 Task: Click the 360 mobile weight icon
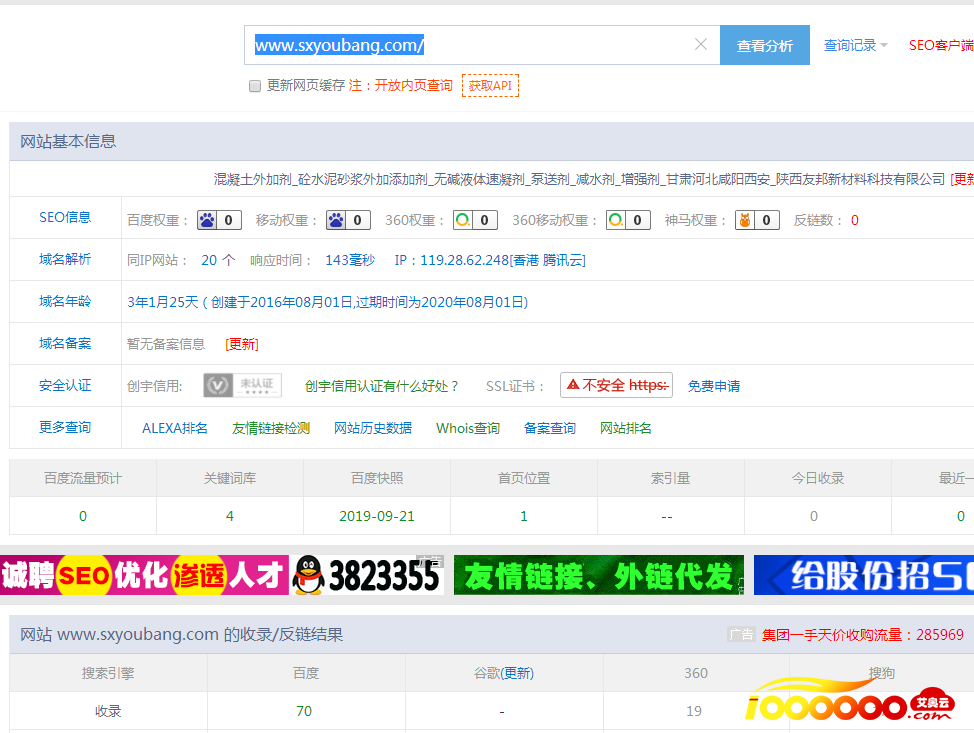coord(616,220)
